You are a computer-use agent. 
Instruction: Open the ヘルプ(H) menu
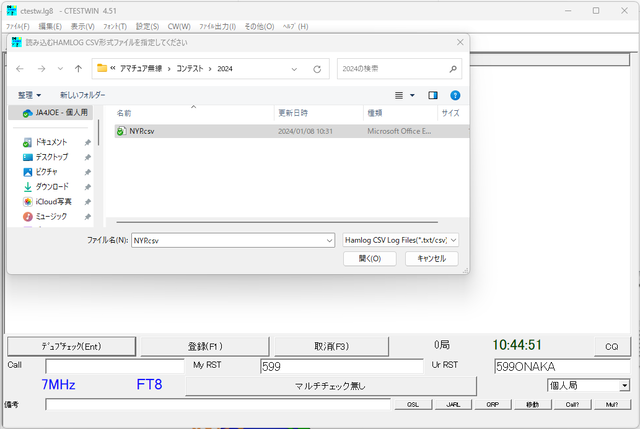(296, 27)
